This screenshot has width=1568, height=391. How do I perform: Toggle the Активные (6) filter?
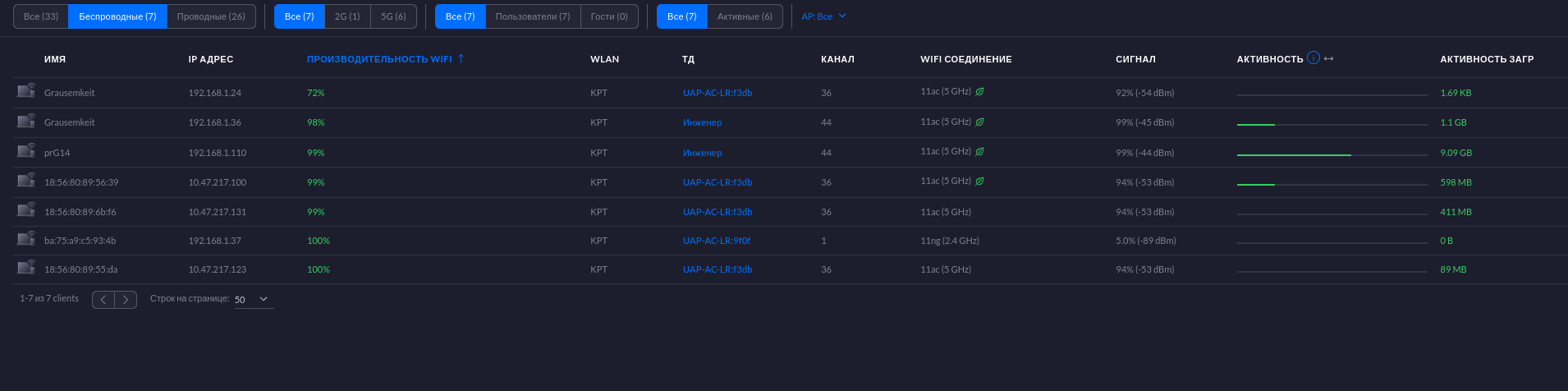coord(745,16)
